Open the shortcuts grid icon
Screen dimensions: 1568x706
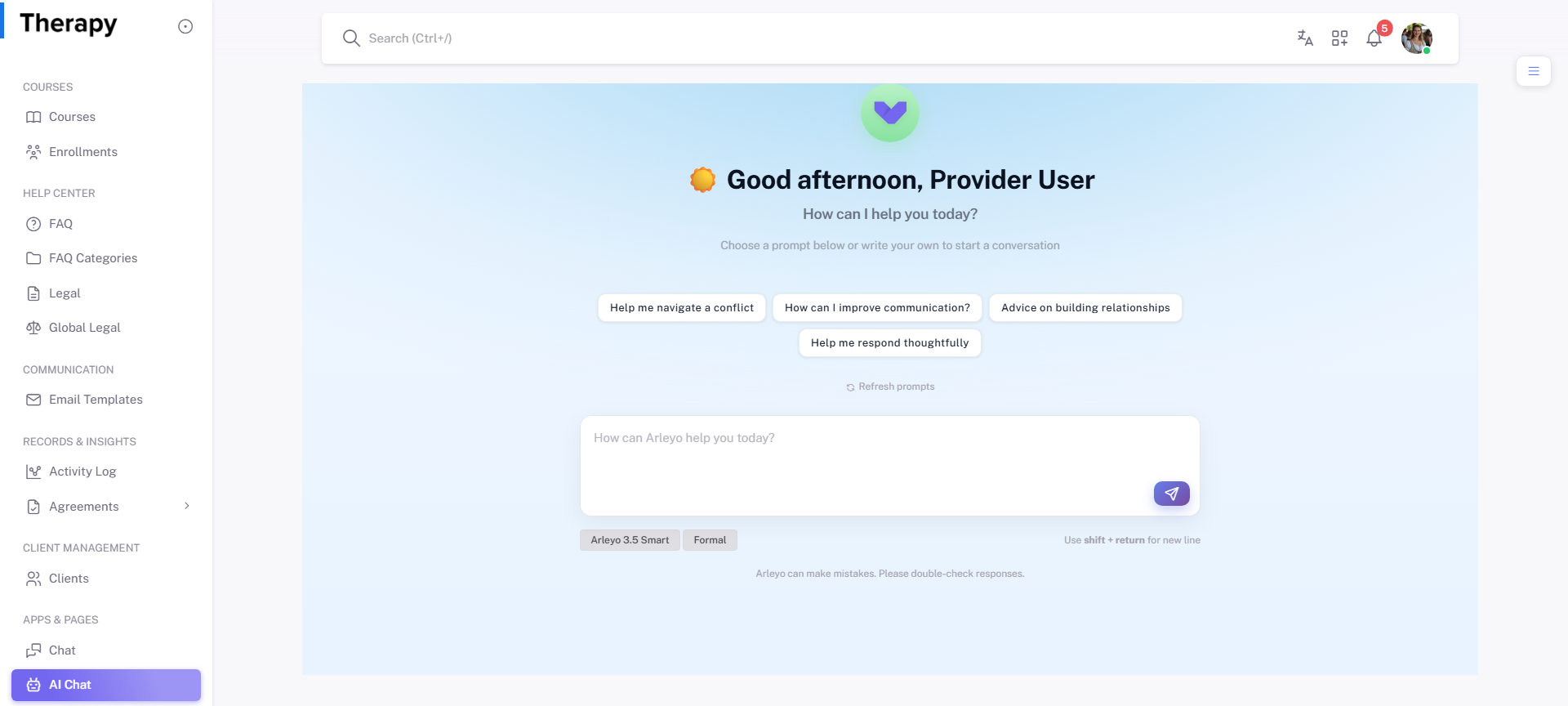(x=1339, y=38)
